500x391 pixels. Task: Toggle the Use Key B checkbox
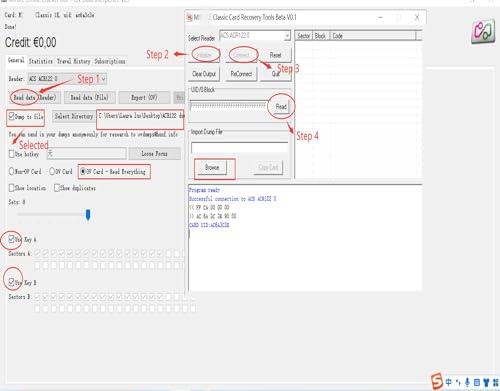(x=12, y=282)
